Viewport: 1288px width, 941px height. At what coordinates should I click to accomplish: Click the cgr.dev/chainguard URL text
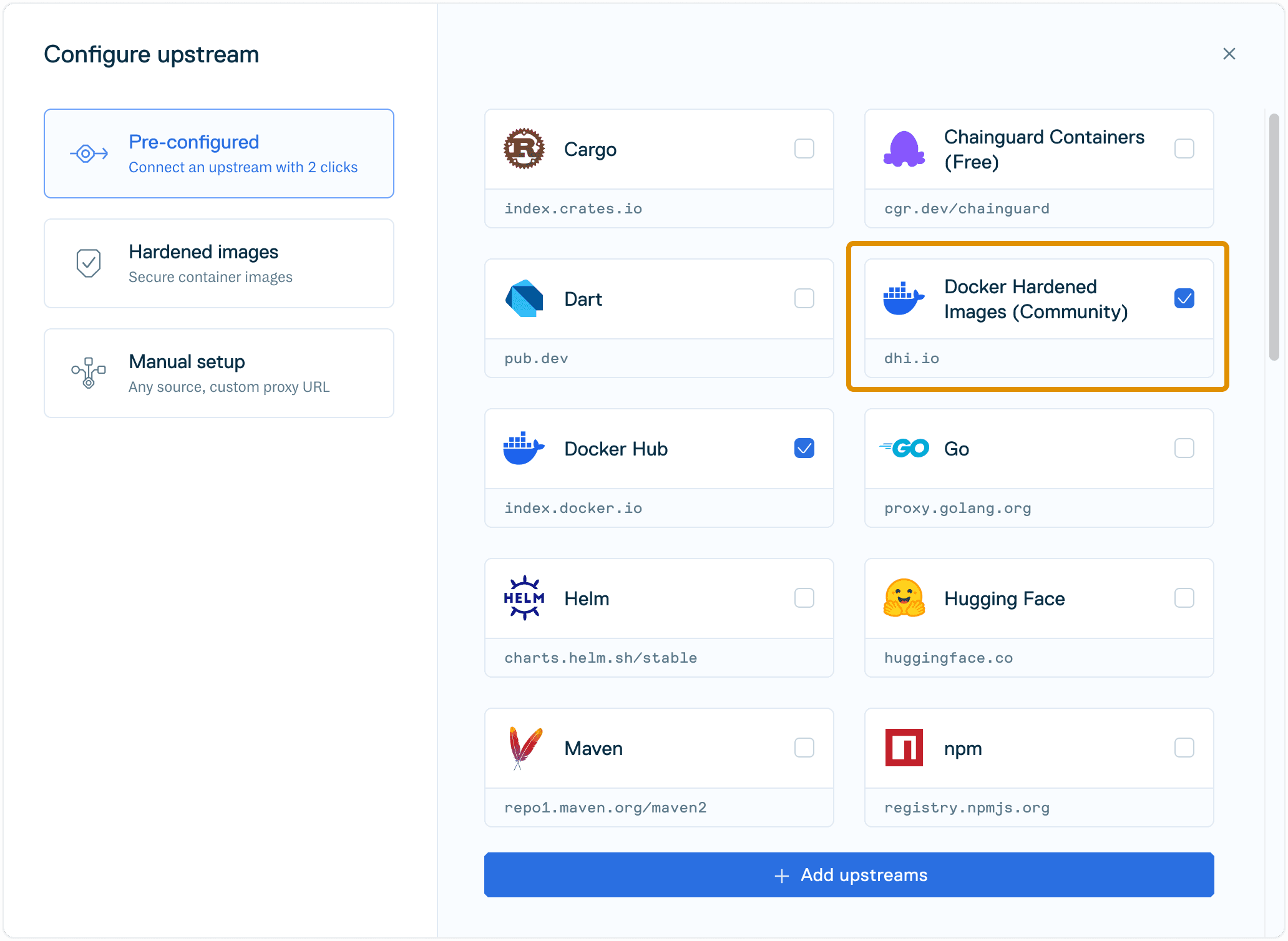coord(967,208)
